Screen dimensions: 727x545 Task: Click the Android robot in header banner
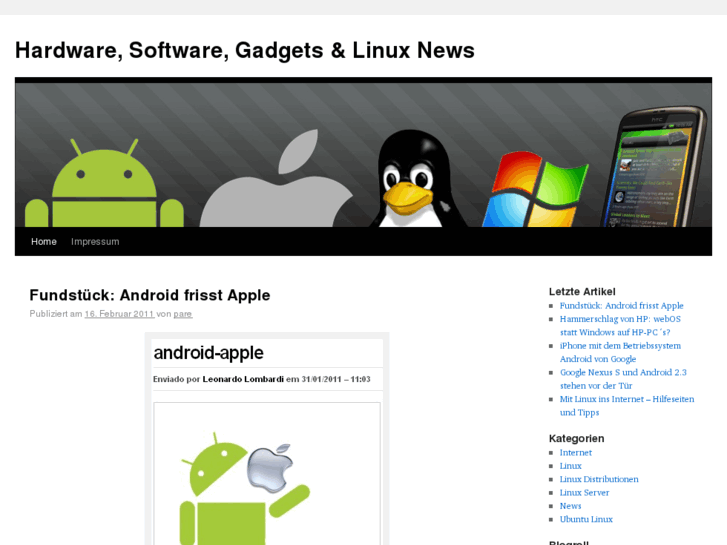click(104, 183)
